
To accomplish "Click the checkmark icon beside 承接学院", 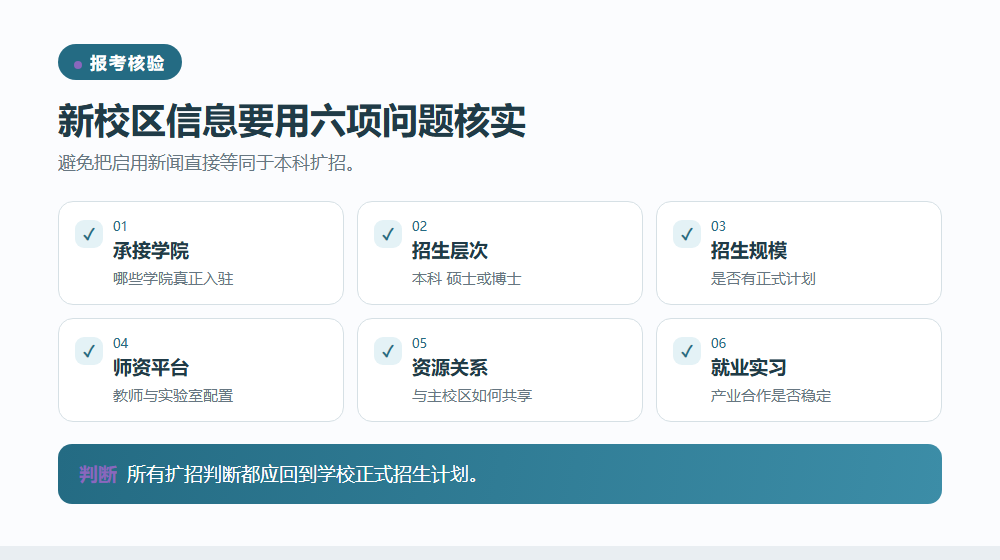I will coord(89,234).
